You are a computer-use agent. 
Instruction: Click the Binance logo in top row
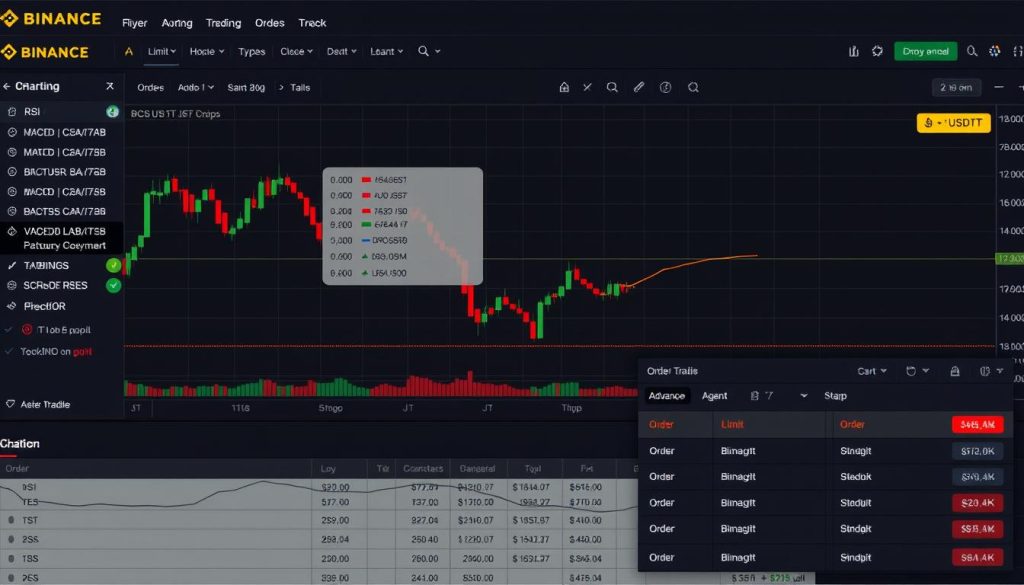tap(52, 18)
